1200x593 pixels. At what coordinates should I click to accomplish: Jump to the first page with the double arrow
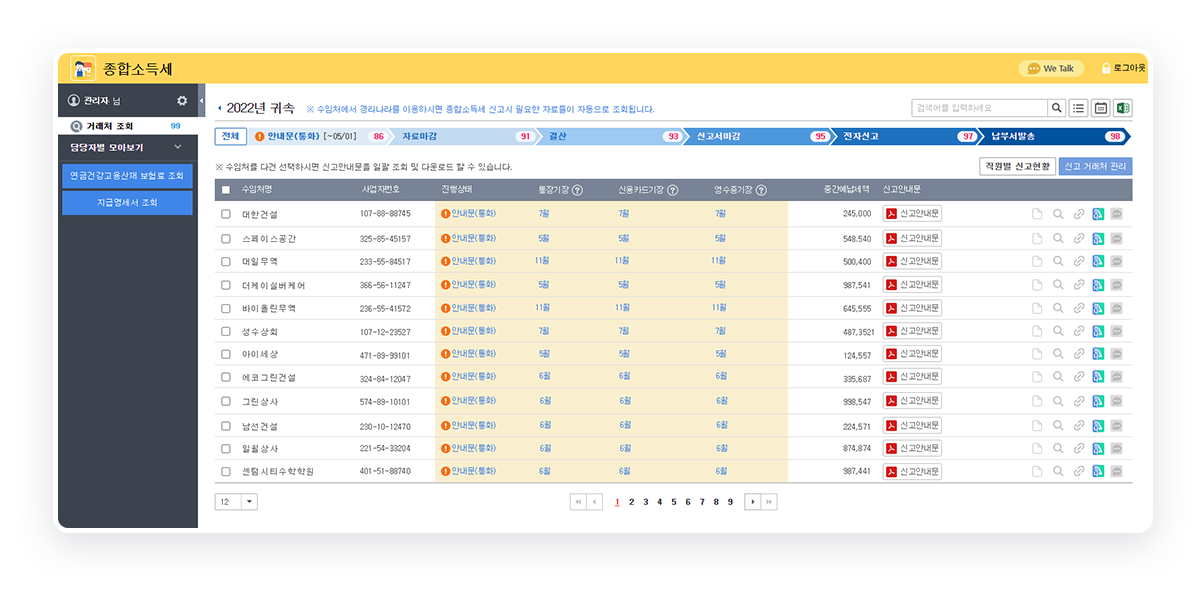[578, 502]
